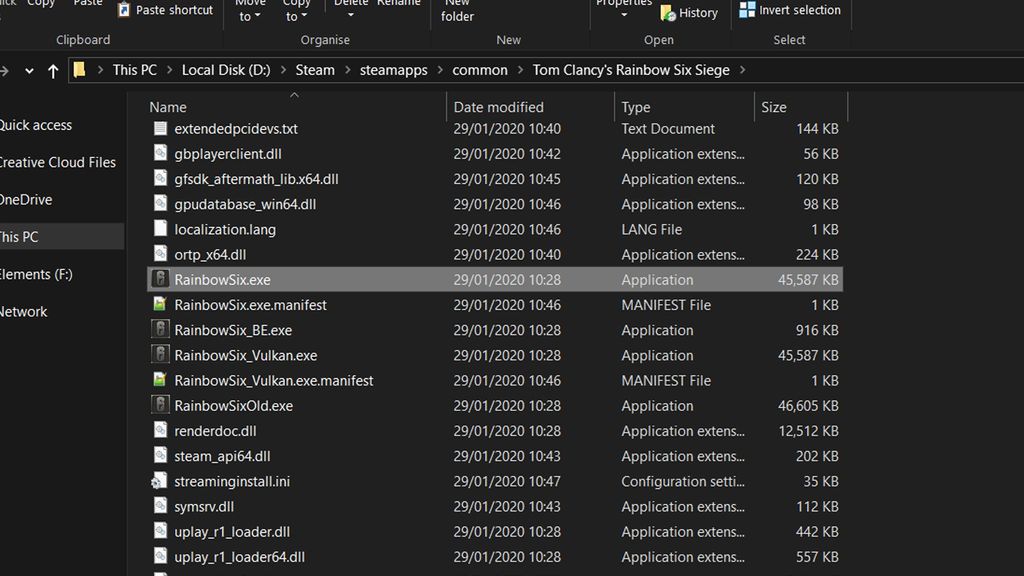Invert the current file selection
1024x576 pixels.
(x=791, y=10)
